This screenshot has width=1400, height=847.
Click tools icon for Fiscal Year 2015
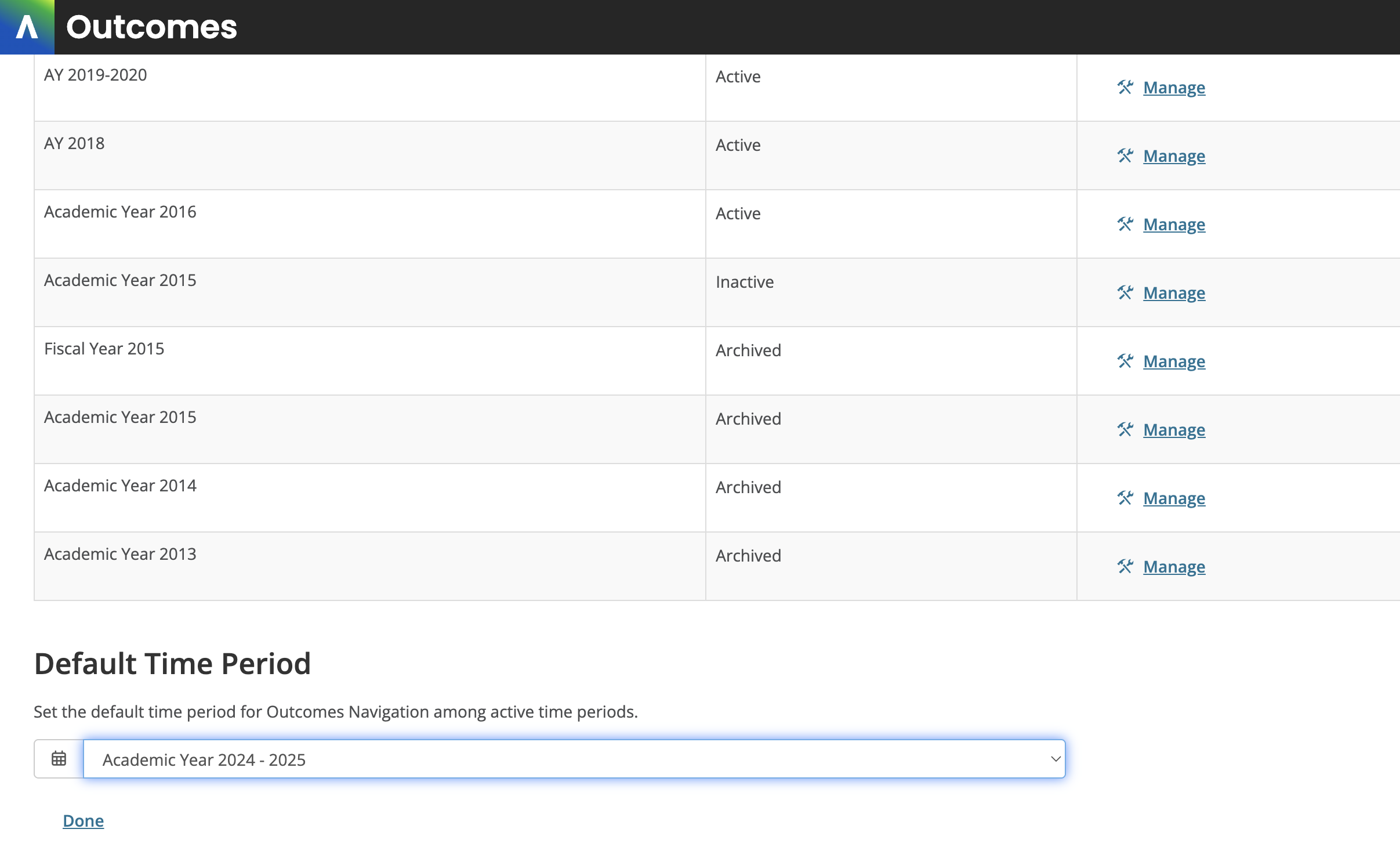(1125, 361)
